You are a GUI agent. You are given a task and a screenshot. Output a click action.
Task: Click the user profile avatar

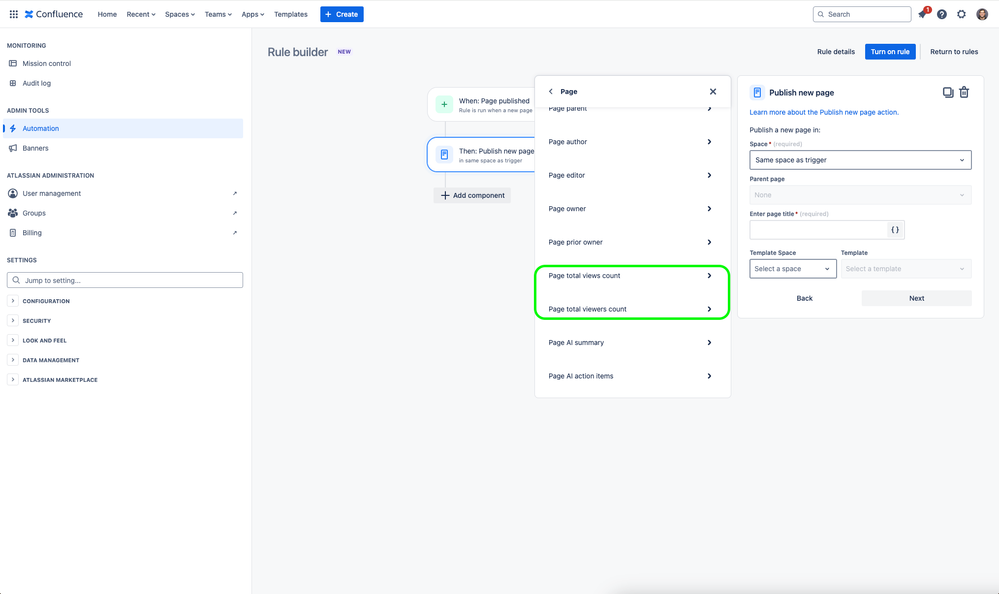982,14
